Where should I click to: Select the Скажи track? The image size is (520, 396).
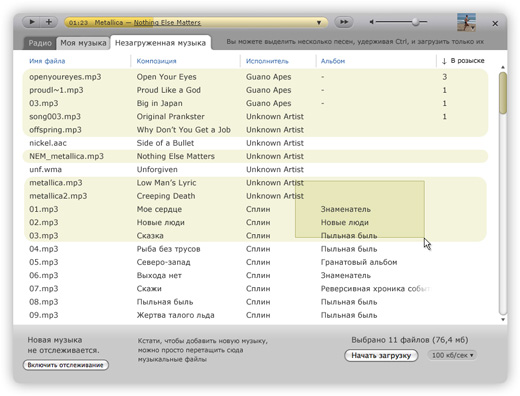(149, 289)
